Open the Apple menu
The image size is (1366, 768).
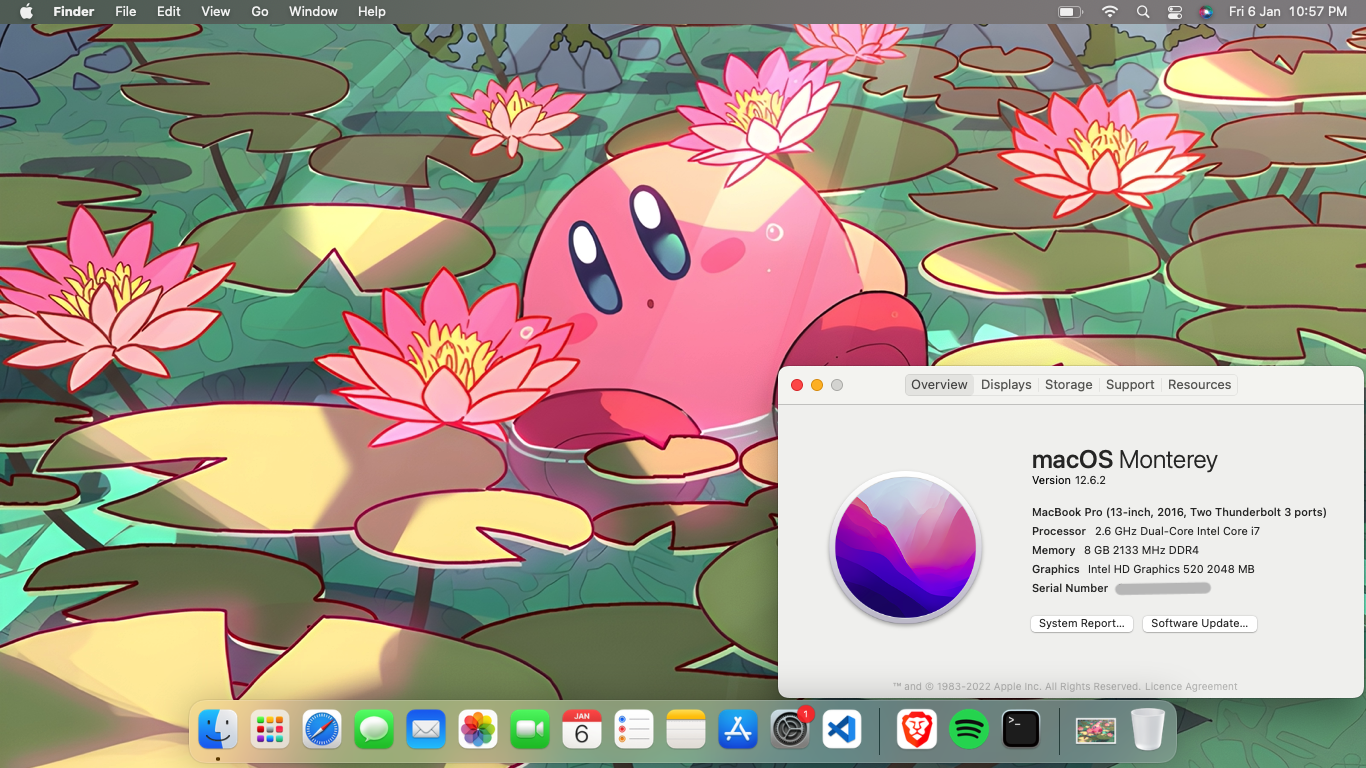tap(26, 11)
